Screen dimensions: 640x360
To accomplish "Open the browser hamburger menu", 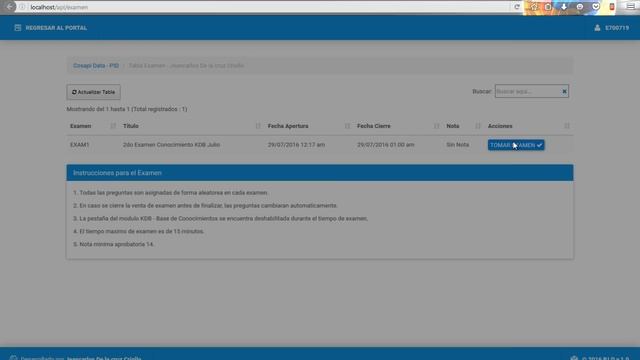I will [631, 7].
